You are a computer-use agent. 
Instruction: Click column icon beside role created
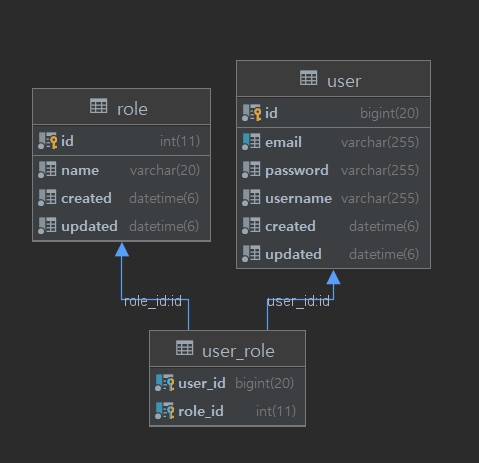47,198
